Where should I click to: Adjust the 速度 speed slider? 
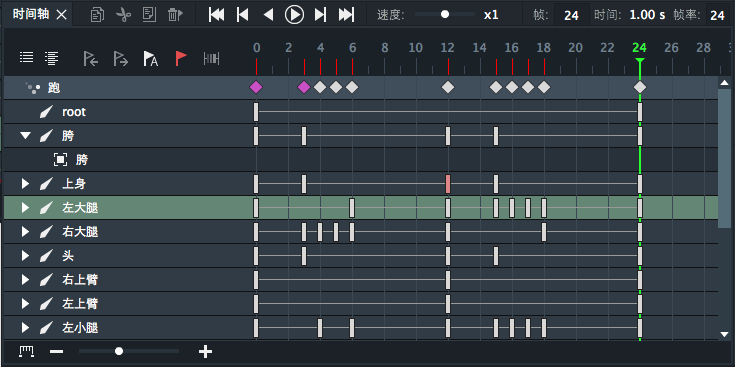pyautogui.click(x=445, y=15)
